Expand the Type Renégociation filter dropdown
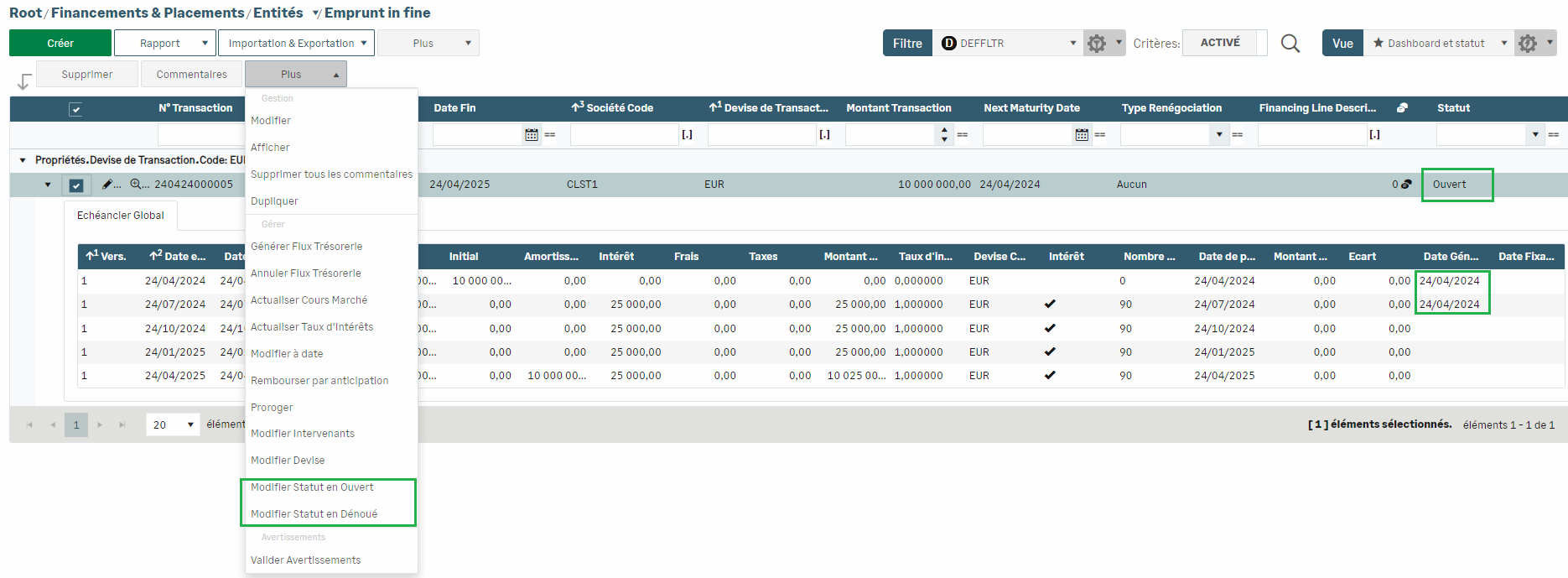Viewport: 1568px width, 578px height. 1218,134
